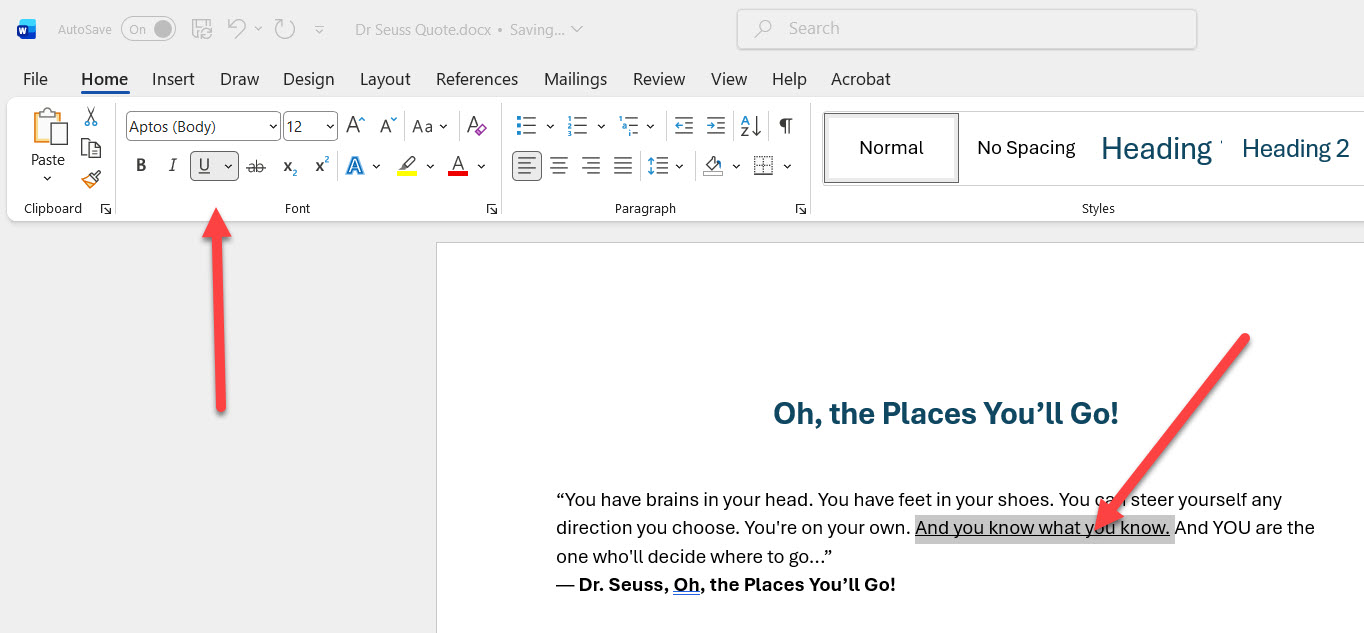Click the Search box
1364x633 pixels.
[966, 29]
